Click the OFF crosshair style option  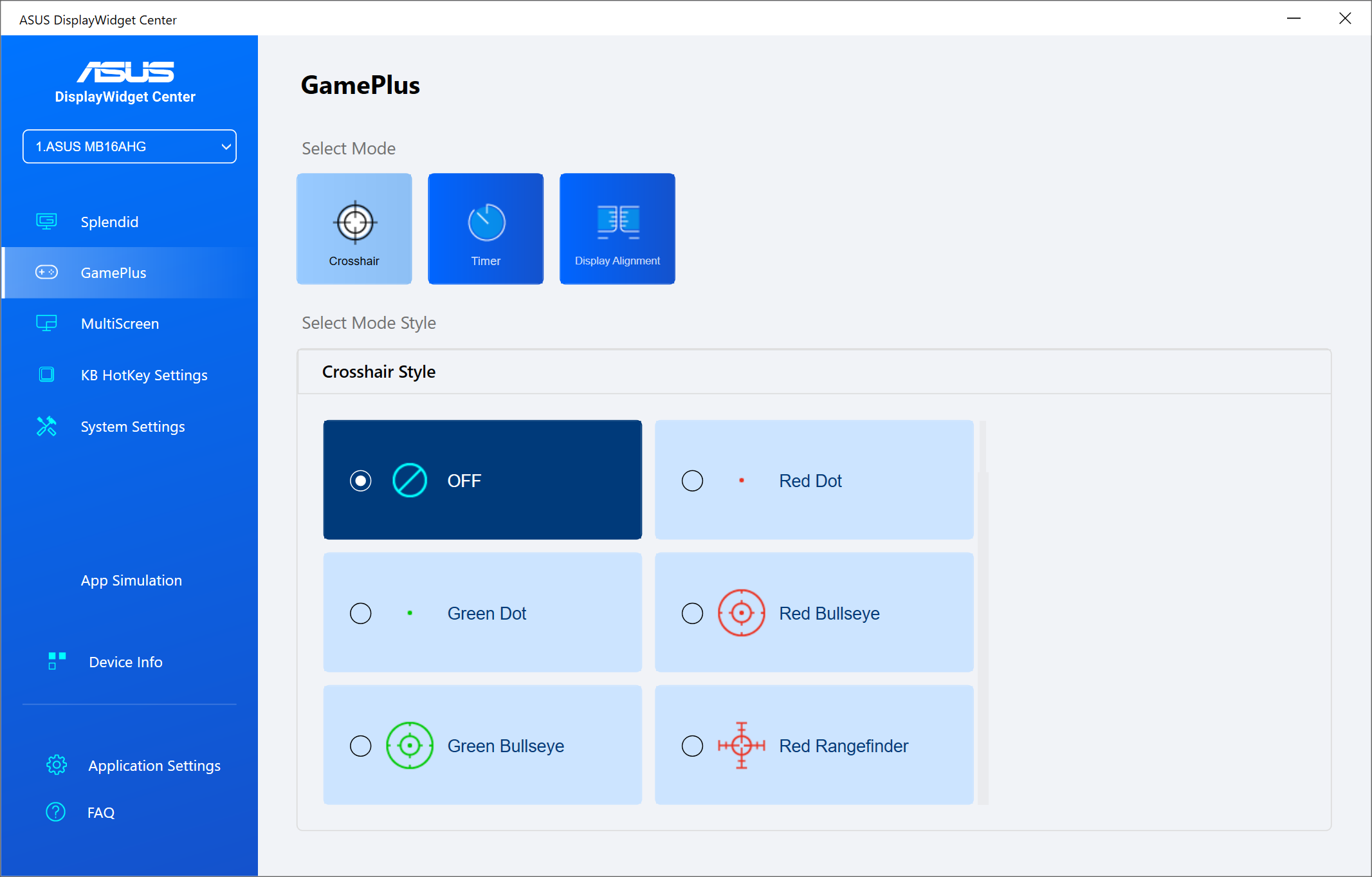click(482, 480)
